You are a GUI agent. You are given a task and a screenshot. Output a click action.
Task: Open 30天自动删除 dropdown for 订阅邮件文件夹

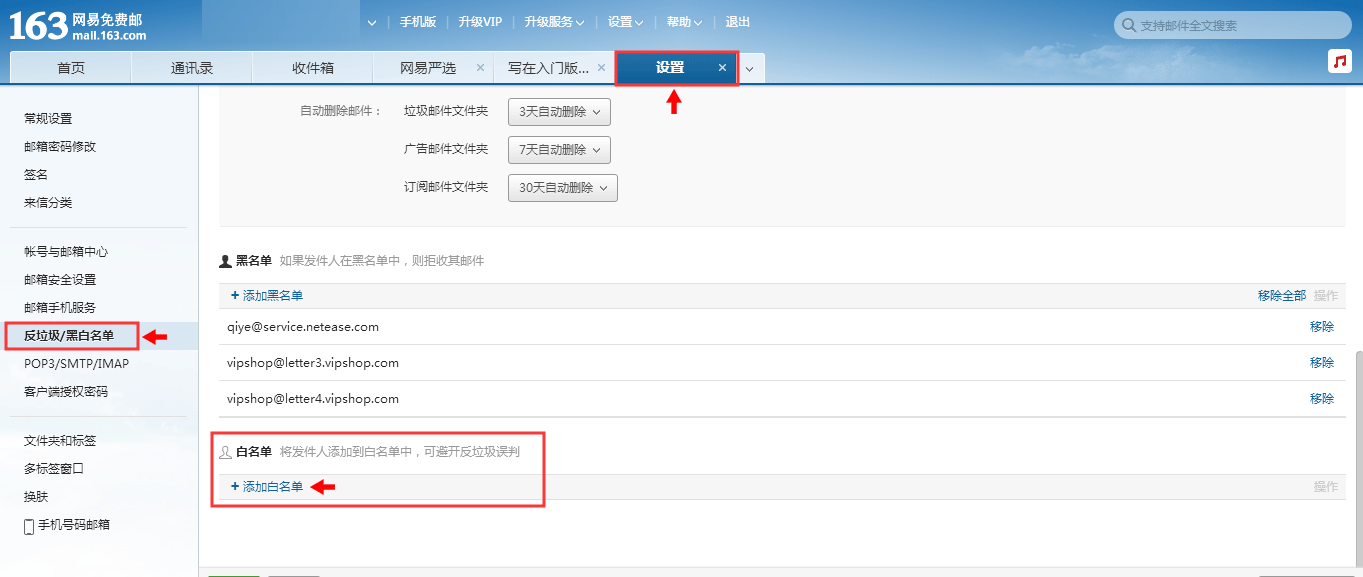point(563,188)
